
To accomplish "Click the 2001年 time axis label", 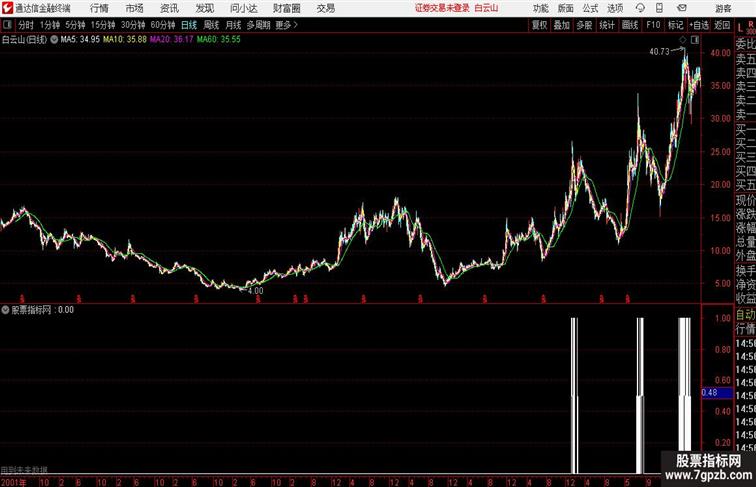I will (x=14, y=482).
